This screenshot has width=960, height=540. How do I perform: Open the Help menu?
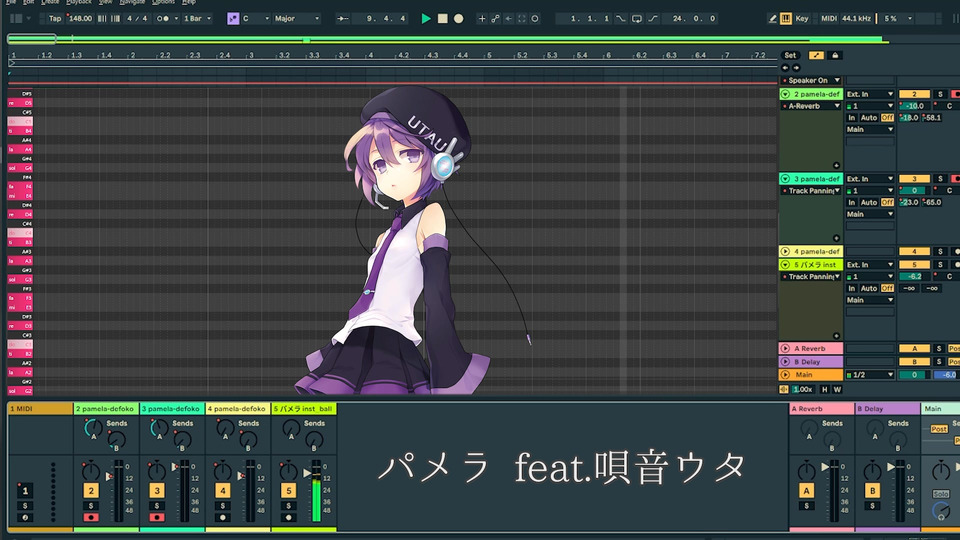coord(189,2)
